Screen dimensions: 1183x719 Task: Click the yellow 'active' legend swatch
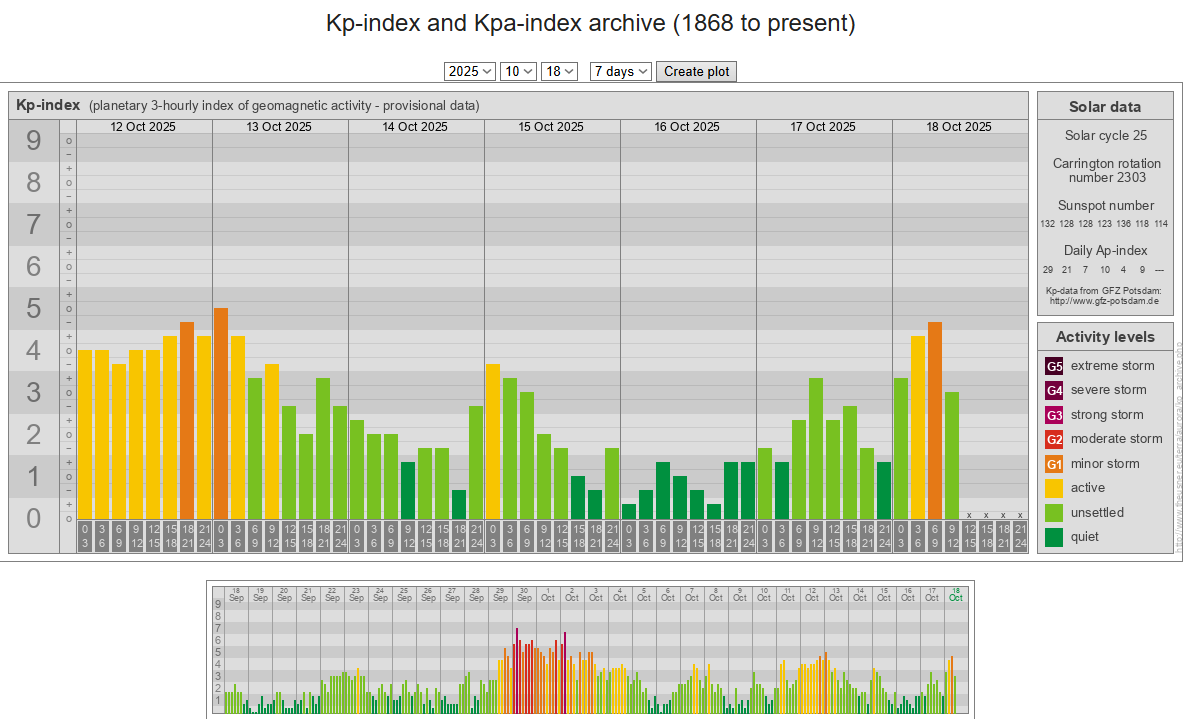point(1054,488)
